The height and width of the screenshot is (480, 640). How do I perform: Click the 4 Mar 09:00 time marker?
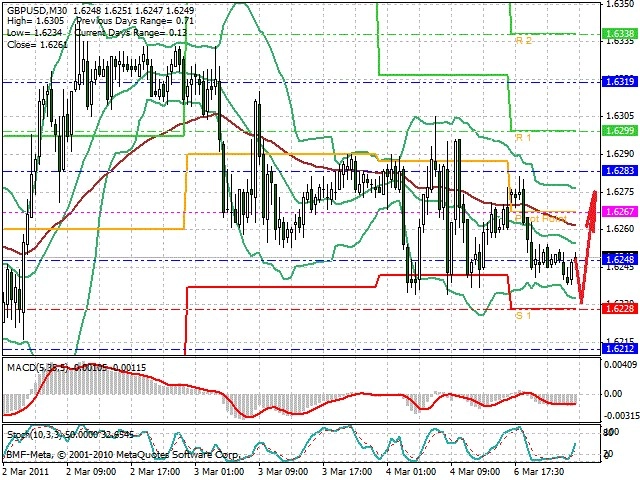pos(475,472)
